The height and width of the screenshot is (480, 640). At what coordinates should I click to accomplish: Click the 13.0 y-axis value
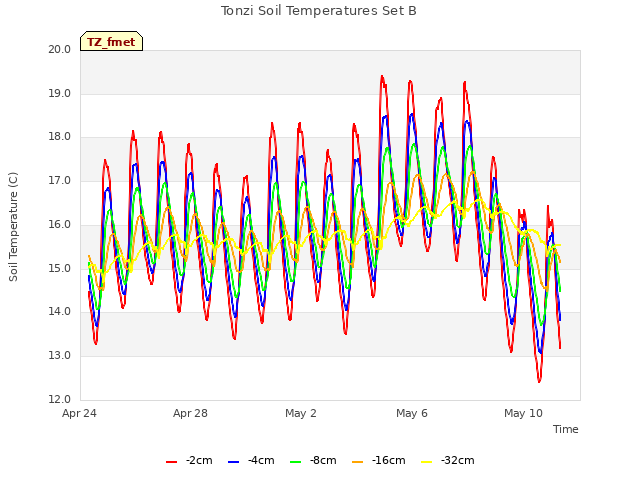coord(60,356)
